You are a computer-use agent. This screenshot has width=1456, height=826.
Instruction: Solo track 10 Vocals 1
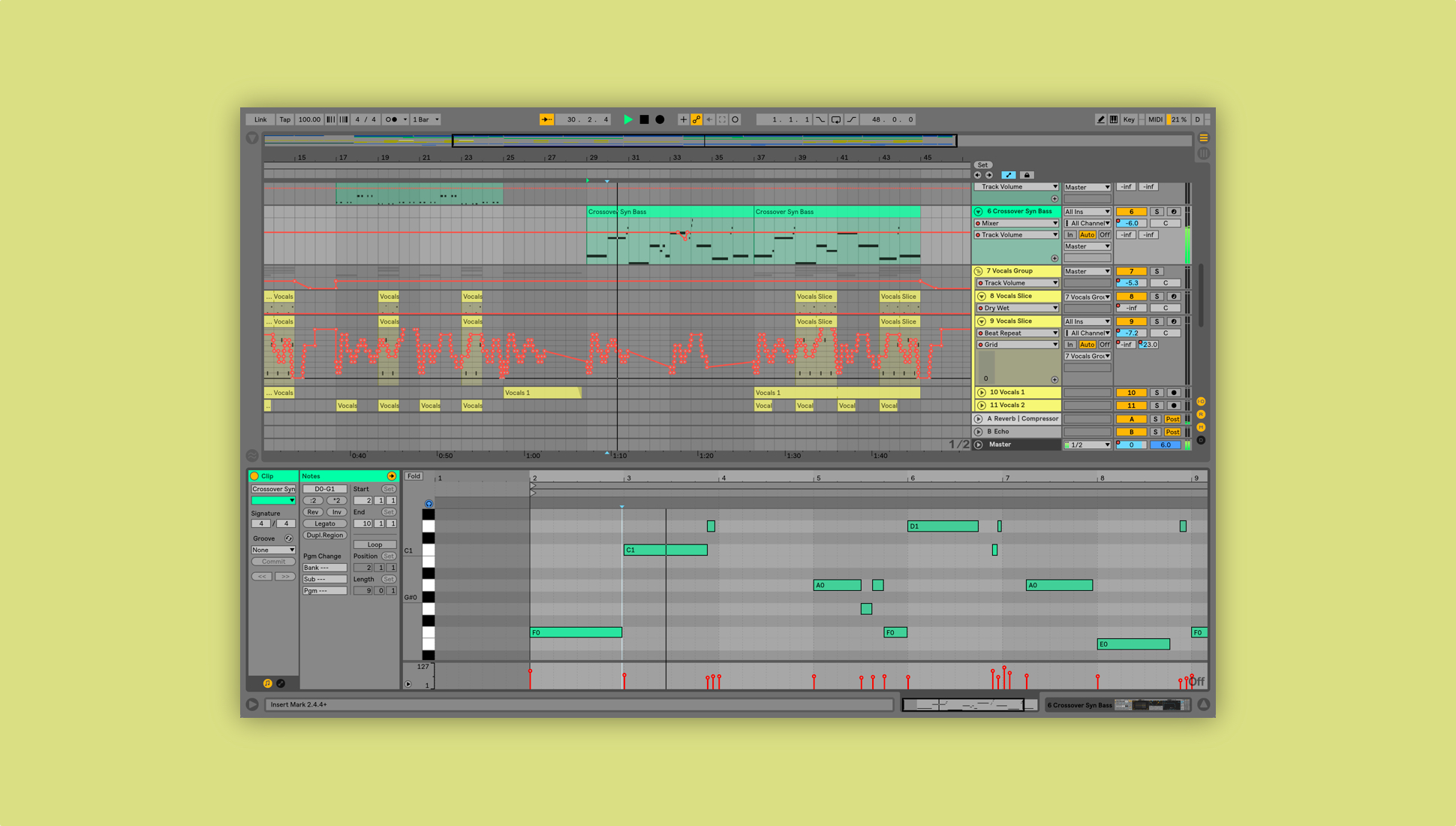pyautogui.click(x=1157, y=393)
